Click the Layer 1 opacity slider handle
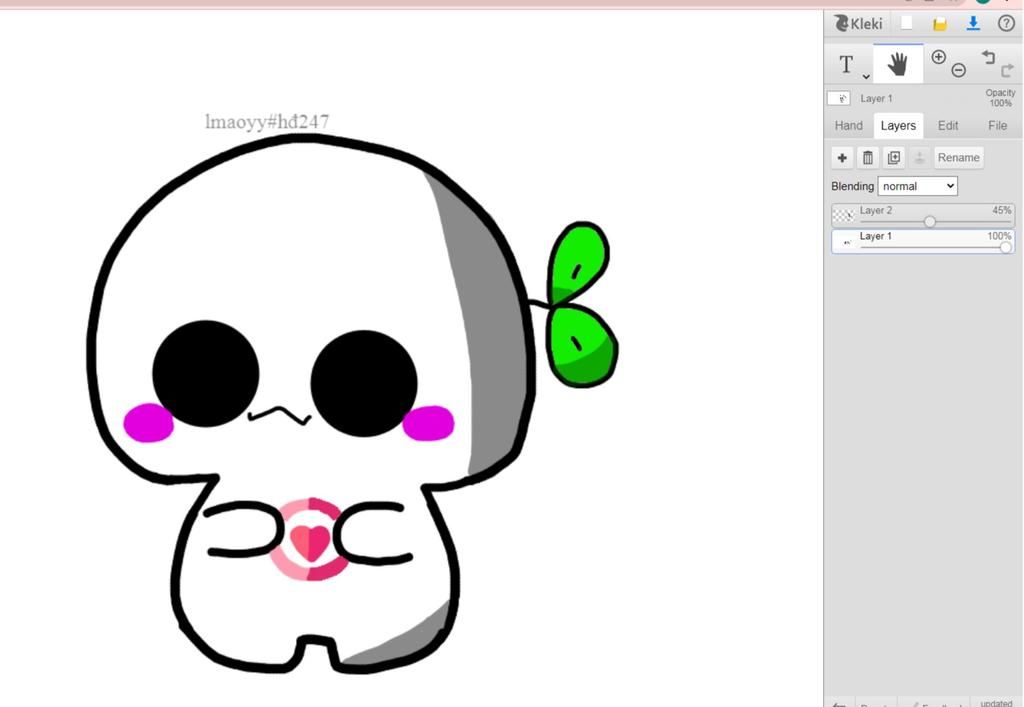1024x707 pixels. pos(1006,247)
